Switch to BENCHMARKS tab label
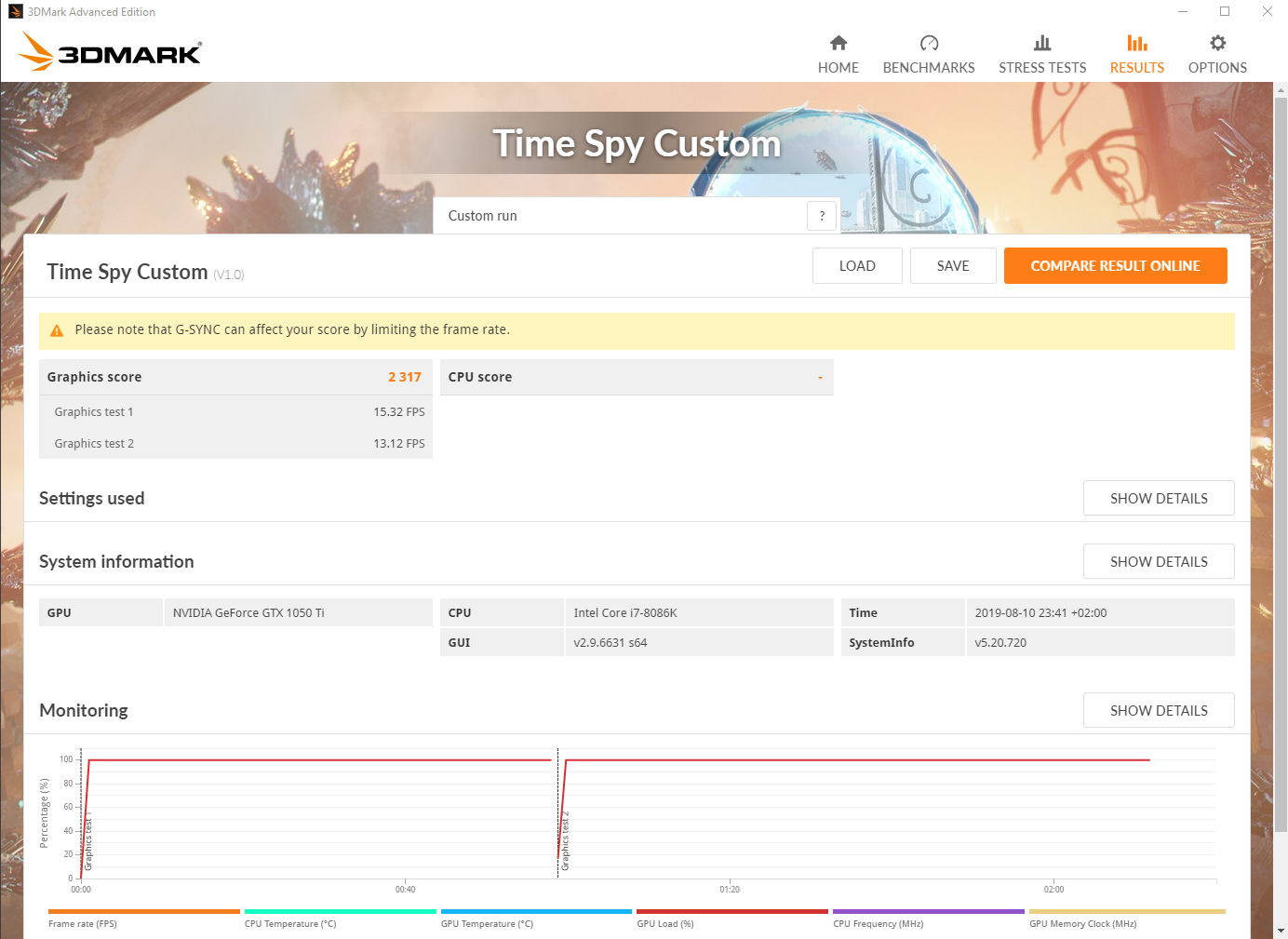Image resolution: width=1288 pixels, height=939 pixels. pos(929,68)
